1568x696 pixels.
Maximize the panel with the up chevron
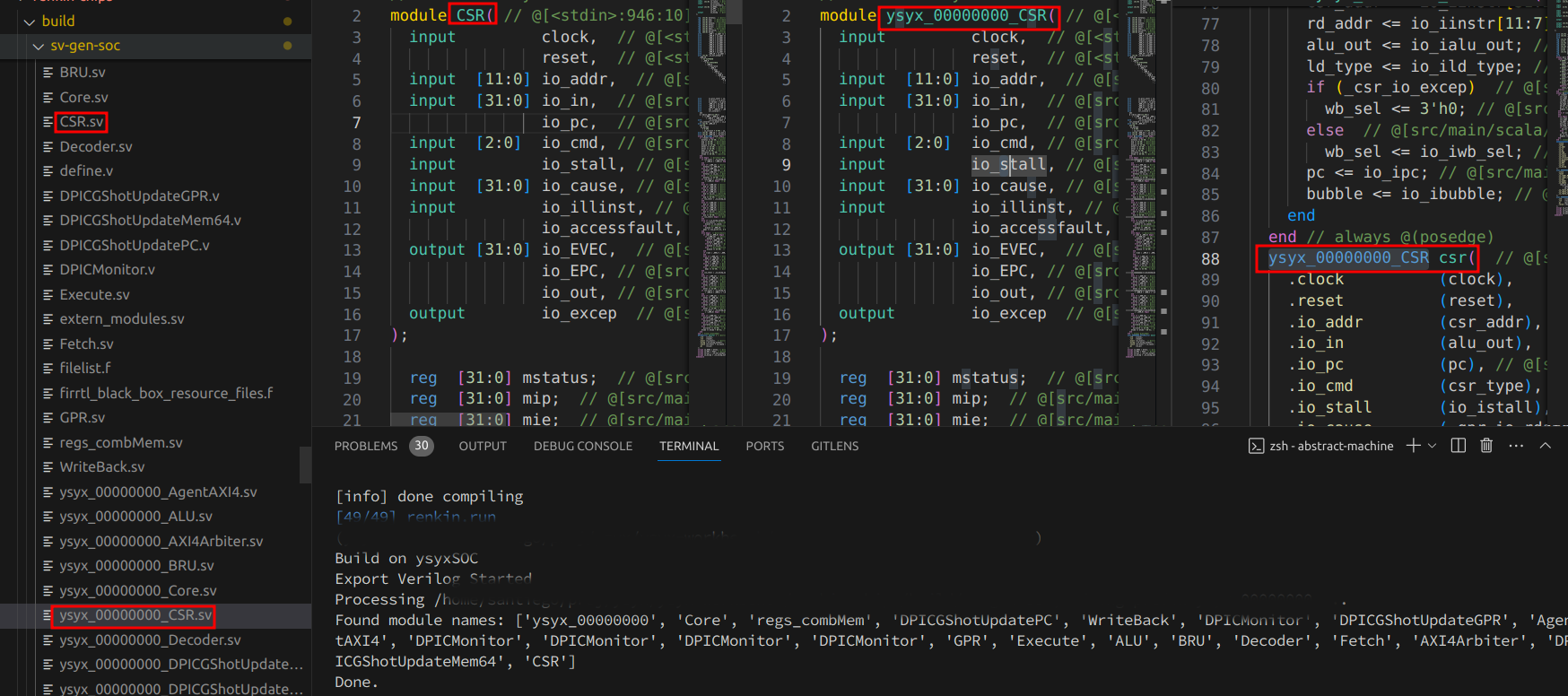click(1546, 446)
